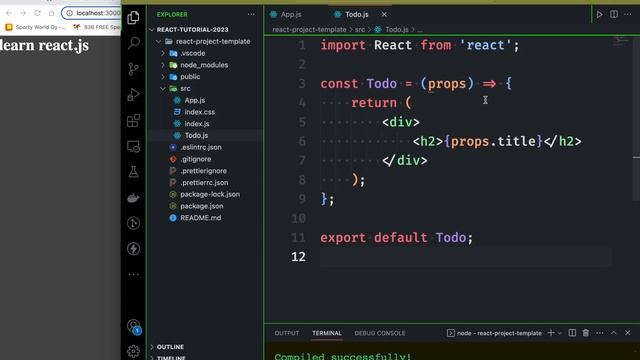Expand the Timeline section

point(171,358)
